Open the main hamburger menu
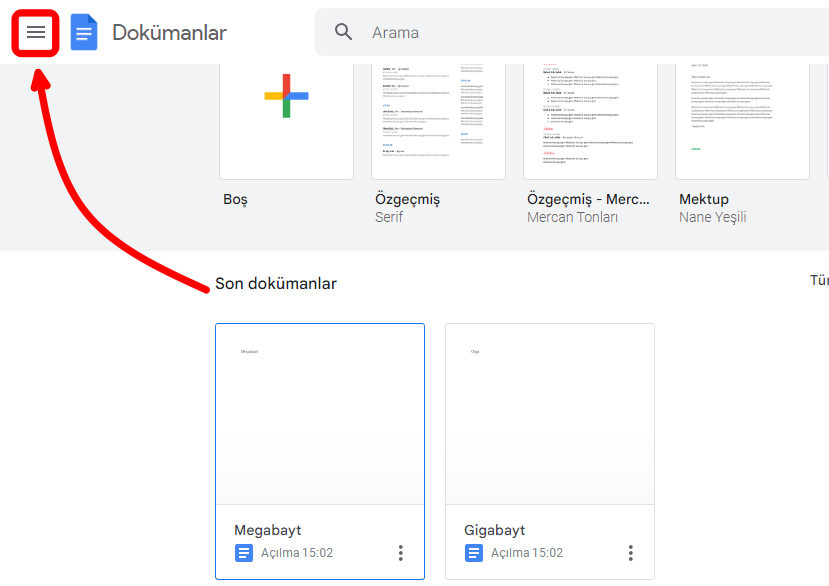The width and height of the screenshot is (829, 586). click(36, 33)
